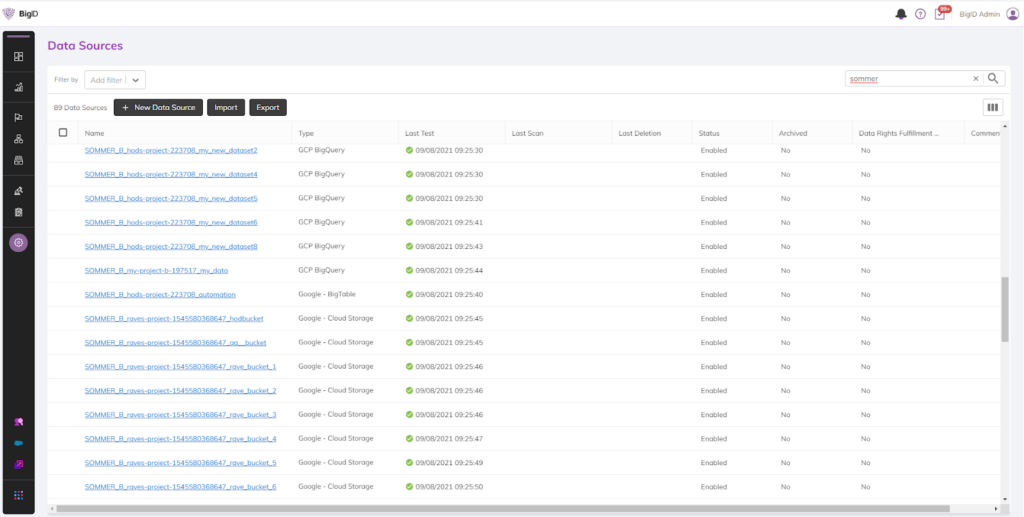Click the help question mark icon
The height and width of the screenshot is (517, 1024).
coord(920,14)
